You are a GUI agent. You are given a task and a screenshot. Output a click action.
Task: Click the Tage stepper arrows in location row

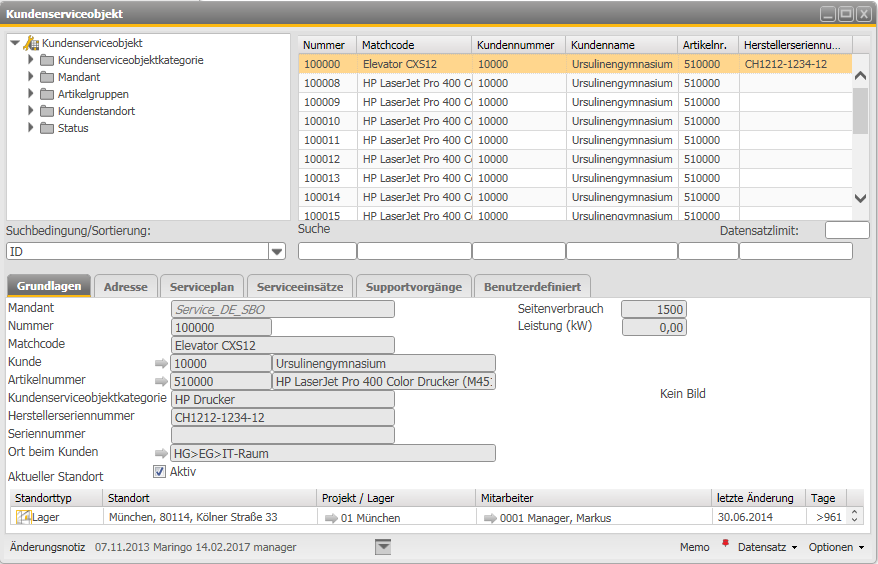tap(854, 516)
